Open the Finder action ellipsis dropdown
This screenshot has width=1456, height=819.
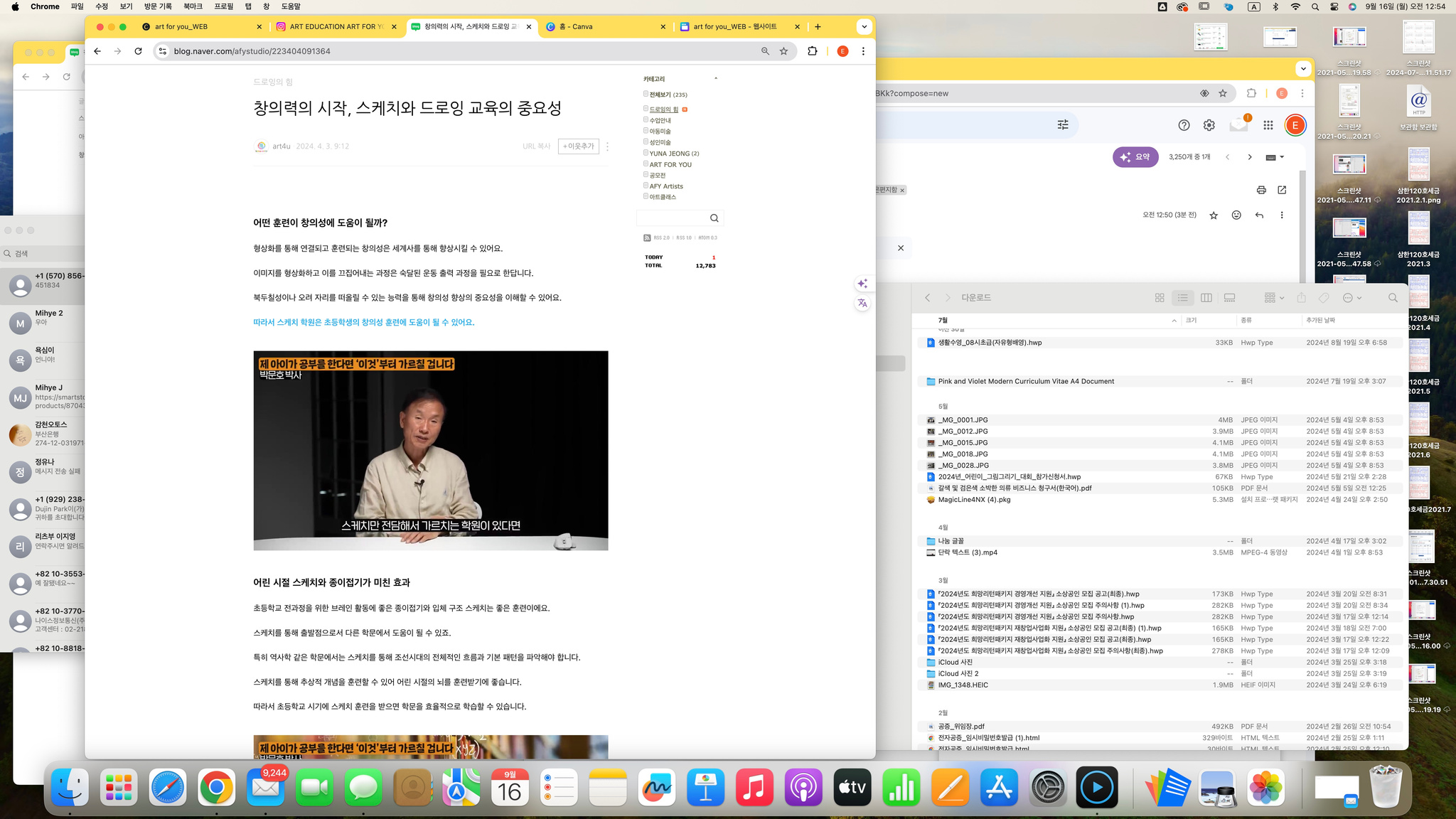click(x=1351, y=298)
